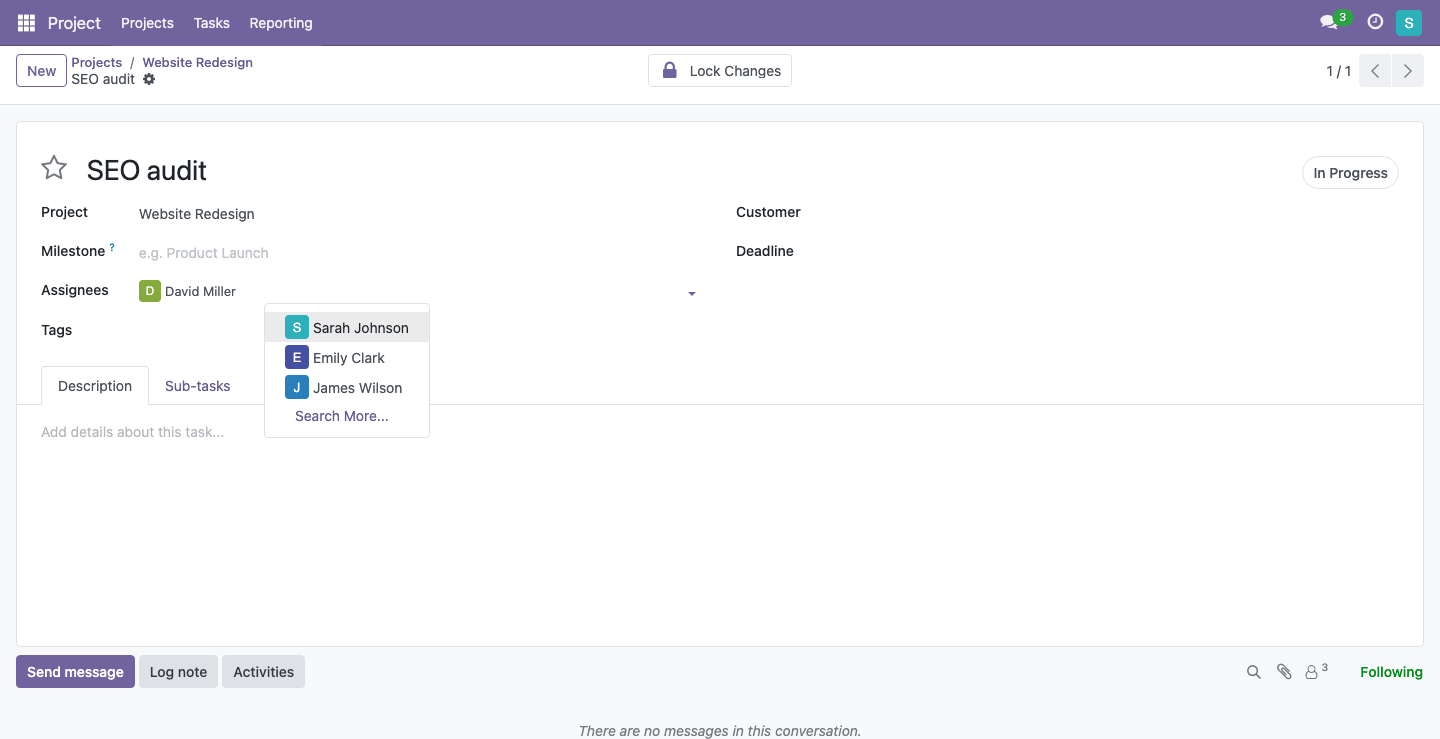Open the Reporting menu
The width and height of the screenshot is (1440, 739).
click(x=281, y=23)
